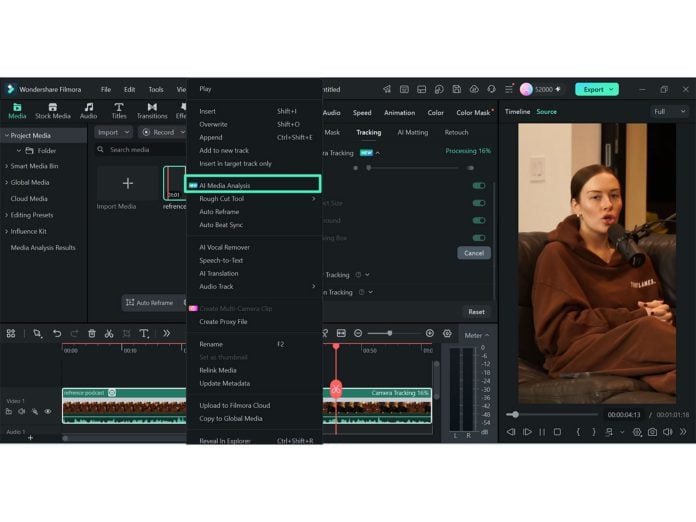Open the Import dropdown

click(113, 132)
